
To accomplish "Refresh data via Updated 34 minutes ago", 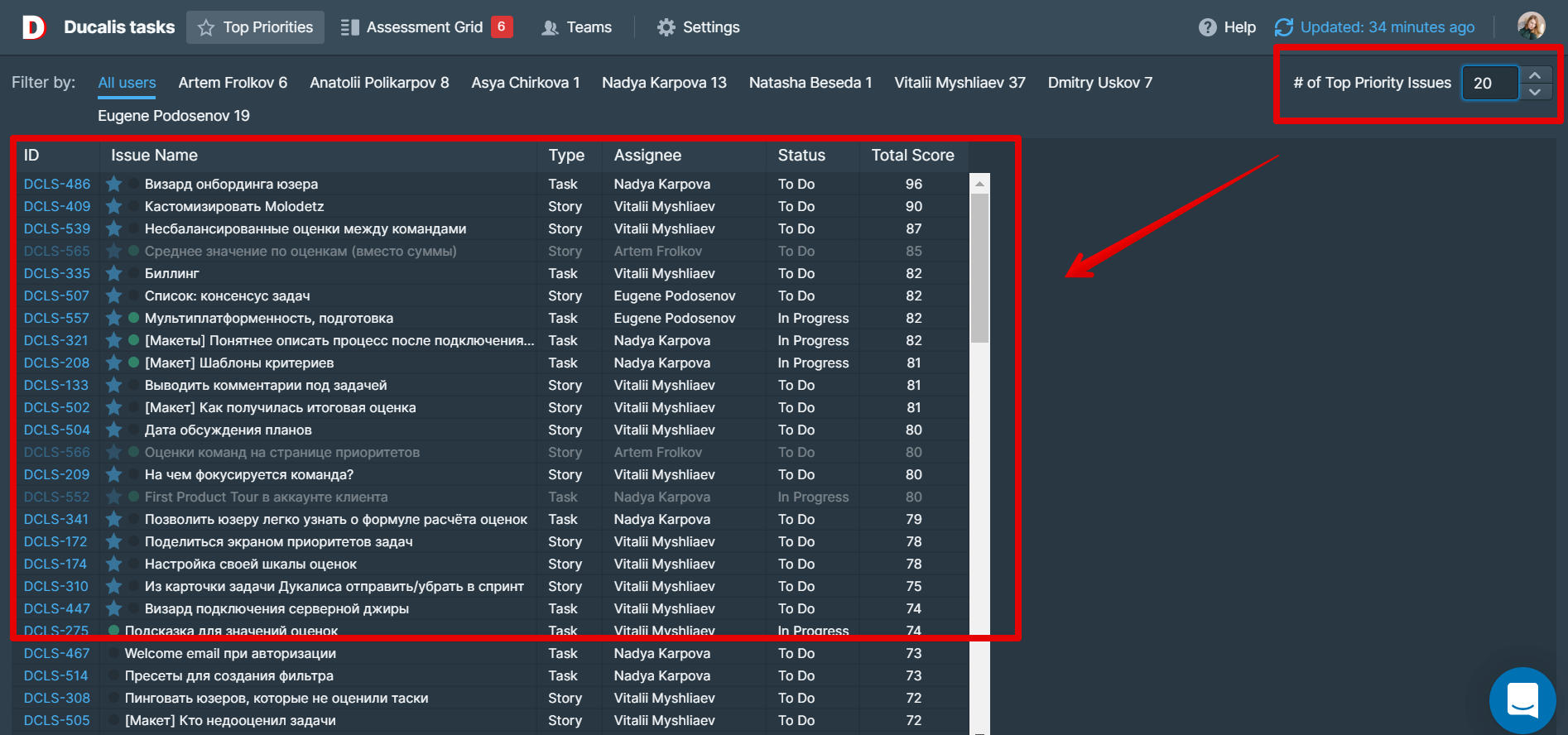I will click(x=1374, y=27).
